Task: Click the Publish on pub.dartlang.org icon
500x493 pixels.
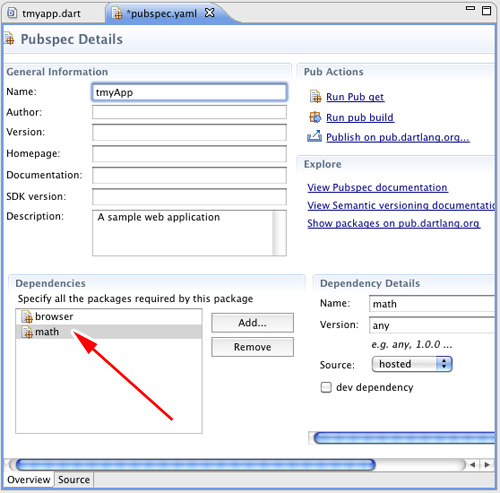Action: (x=314, y=136)
